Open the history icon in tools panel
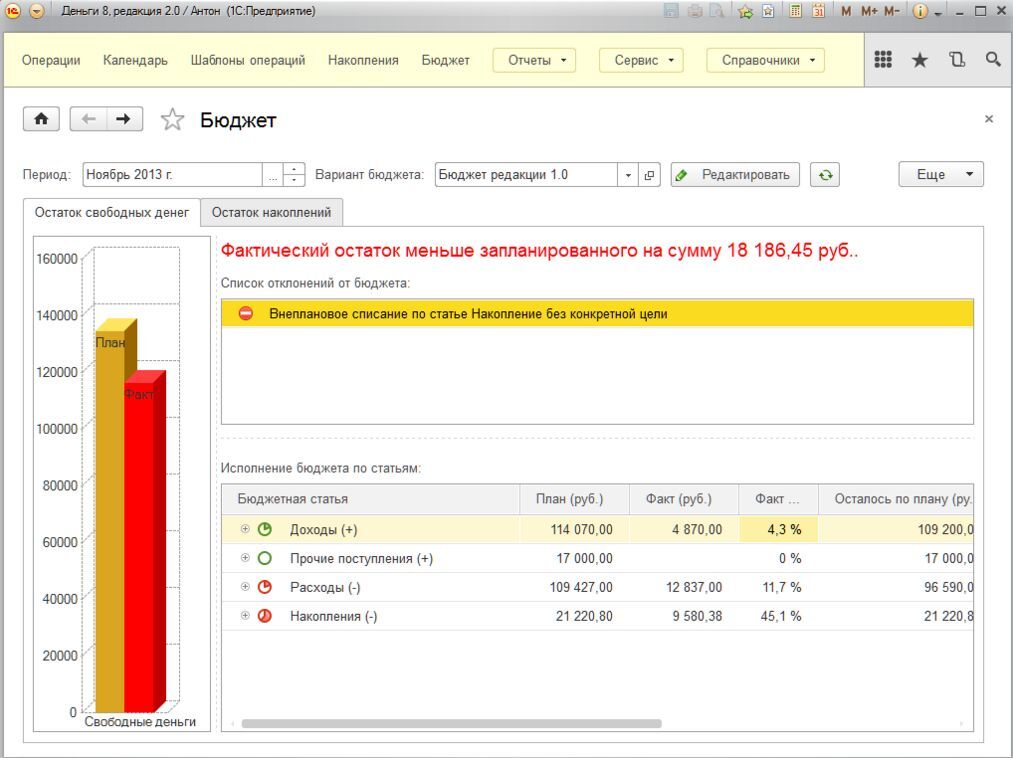This screenshot has height=758, width=1013. coord(957,60)
